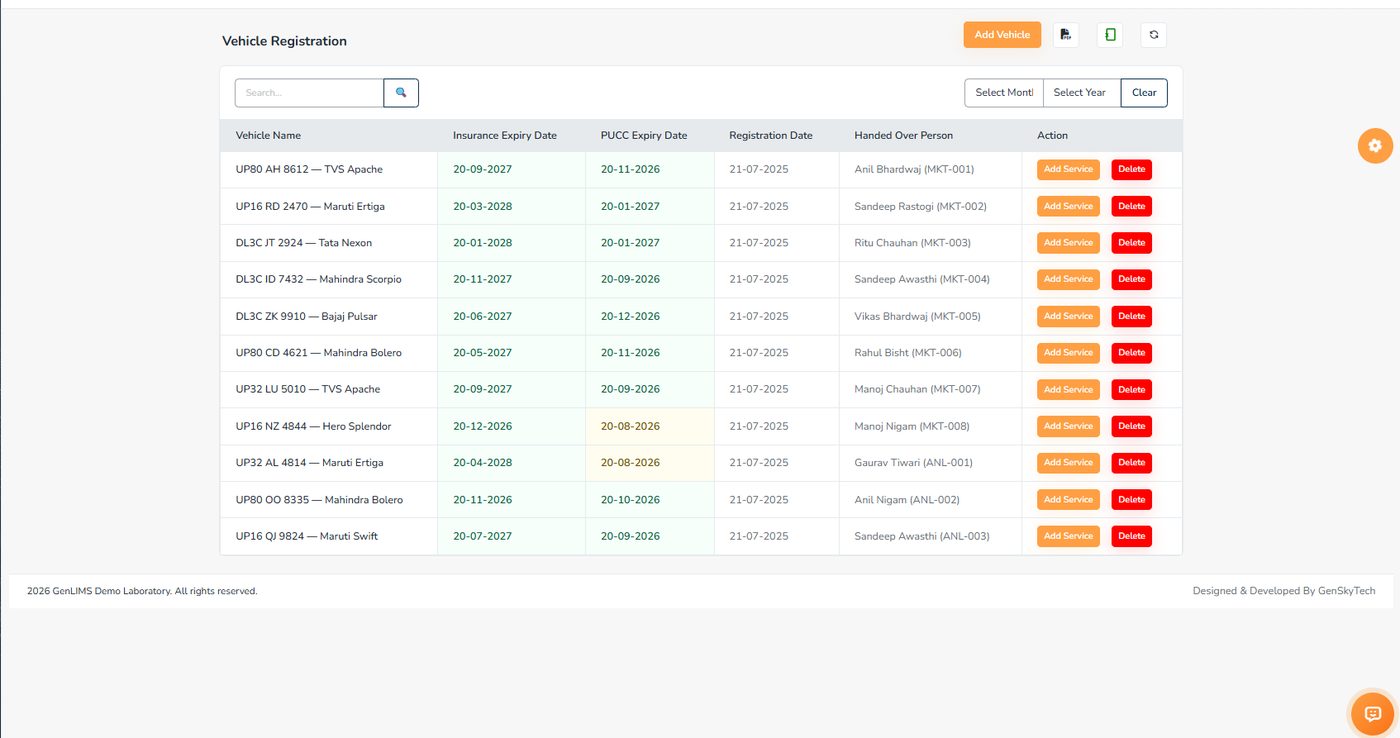The height and width of the screenshot is (738, 1400).
Task: Click the magnifier search icon button
Action: pyautogui.click(x=401, y=93)
